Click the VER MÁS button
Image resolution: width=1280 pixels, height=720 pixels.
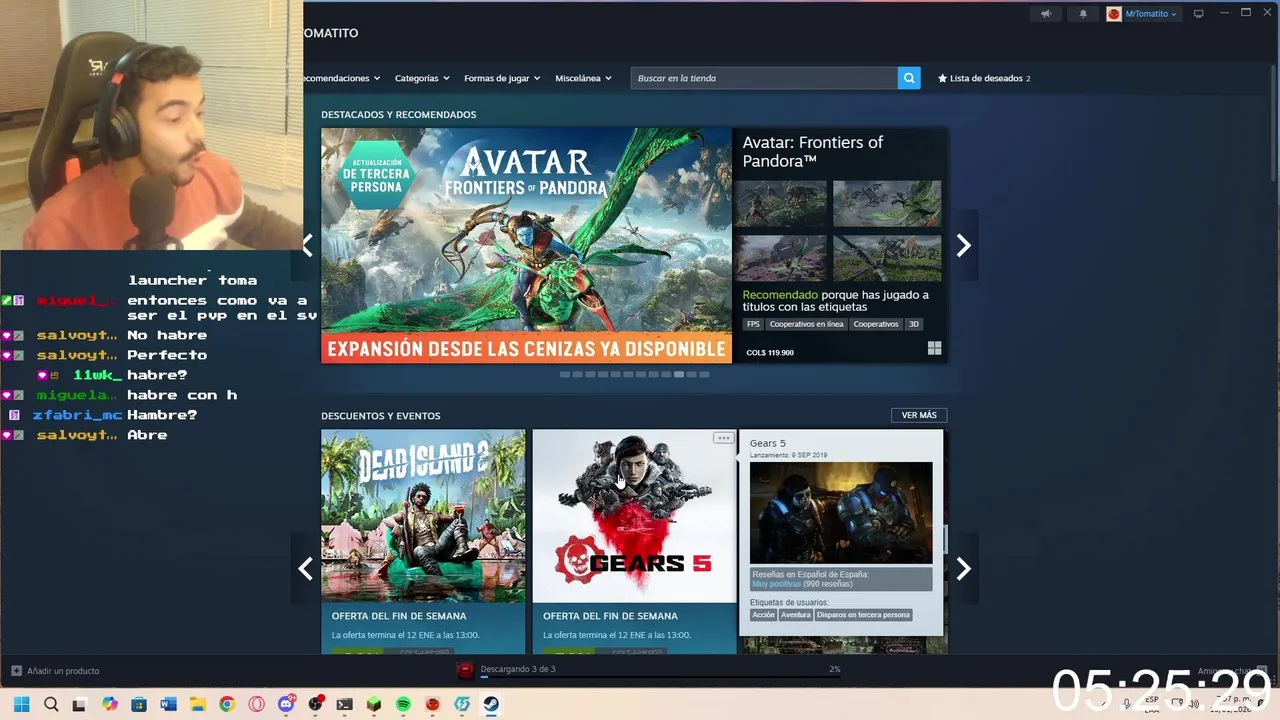tap(919, 415)
